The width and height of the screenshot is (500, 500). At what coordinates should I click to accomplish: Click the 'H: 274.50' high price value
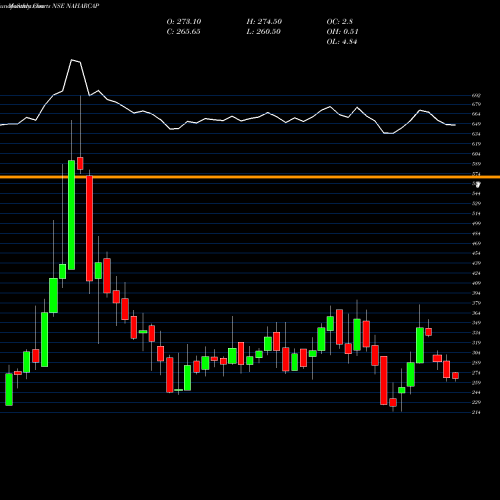(264, 22)
